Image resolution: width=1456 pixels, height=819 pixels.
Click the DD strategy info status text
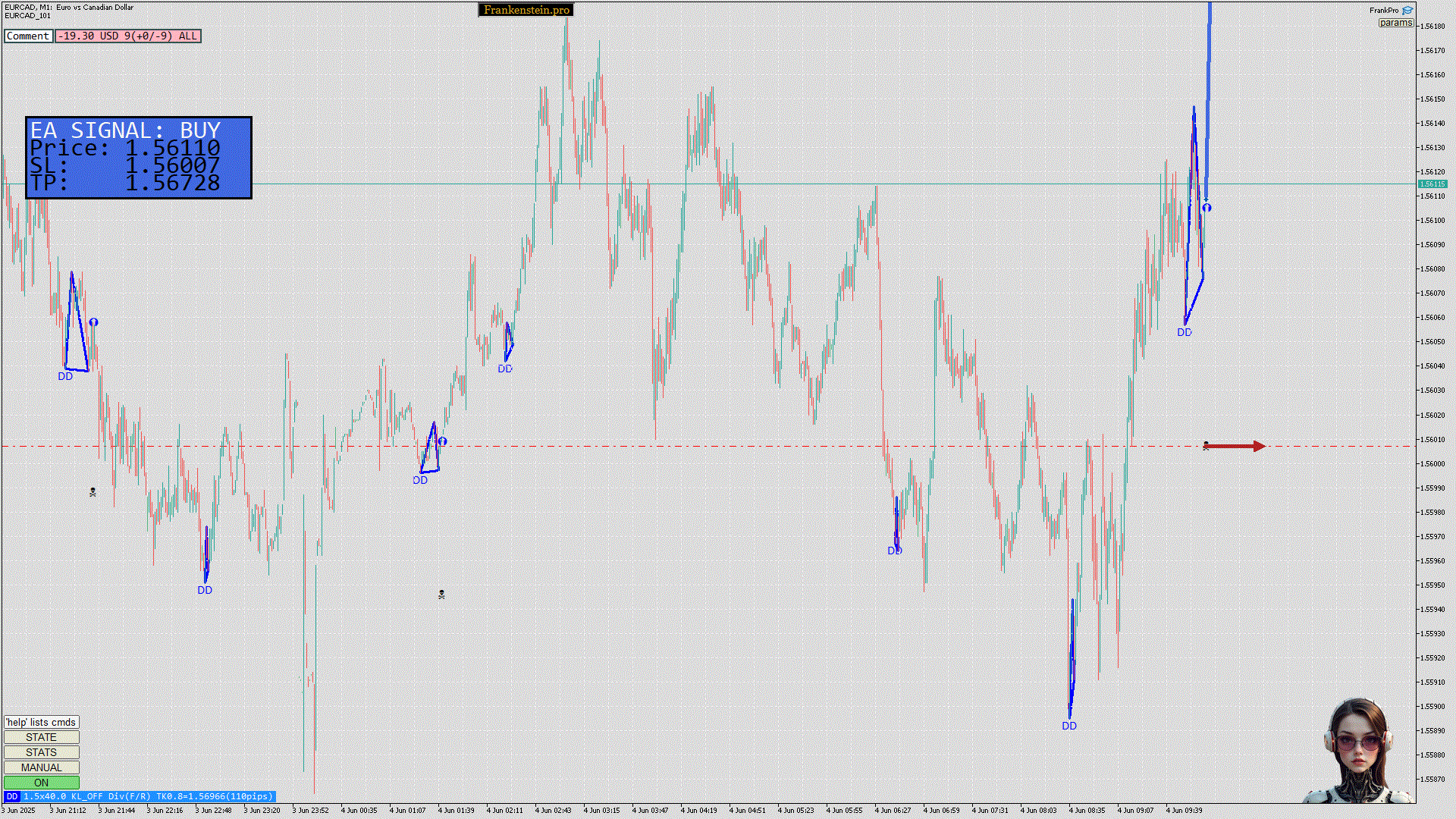[x=147, y=796]
